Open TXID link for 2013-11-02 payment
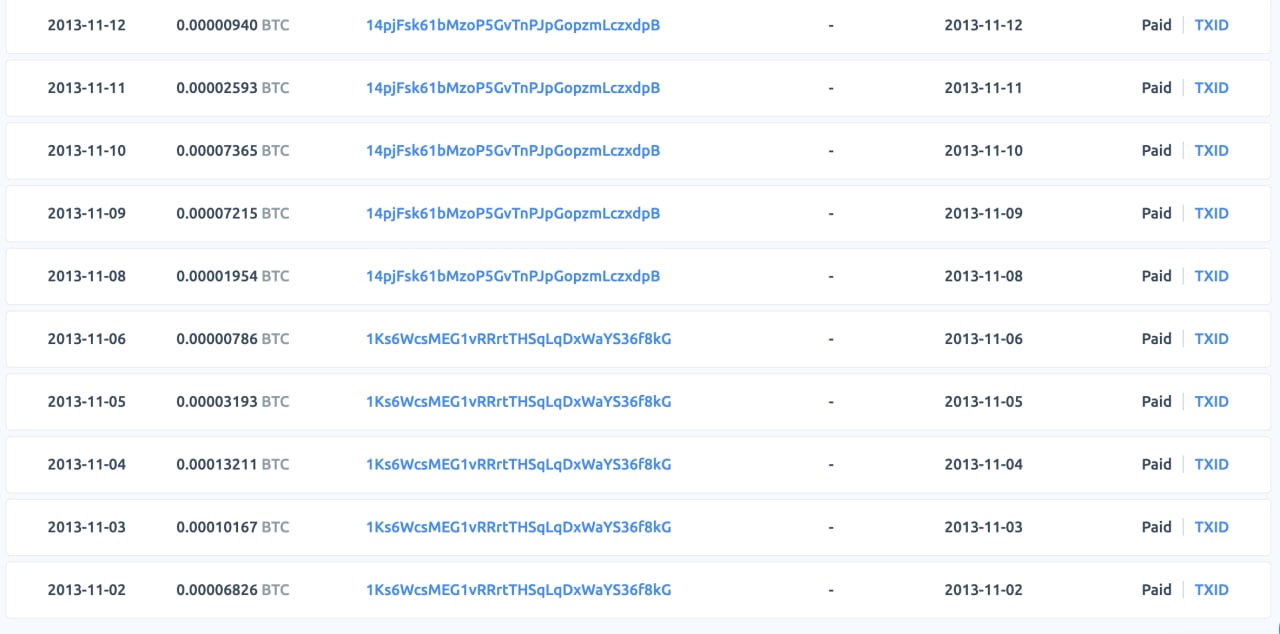Image resolution: width=1280 pixels, height=634 pixels. coord(1211,590)
